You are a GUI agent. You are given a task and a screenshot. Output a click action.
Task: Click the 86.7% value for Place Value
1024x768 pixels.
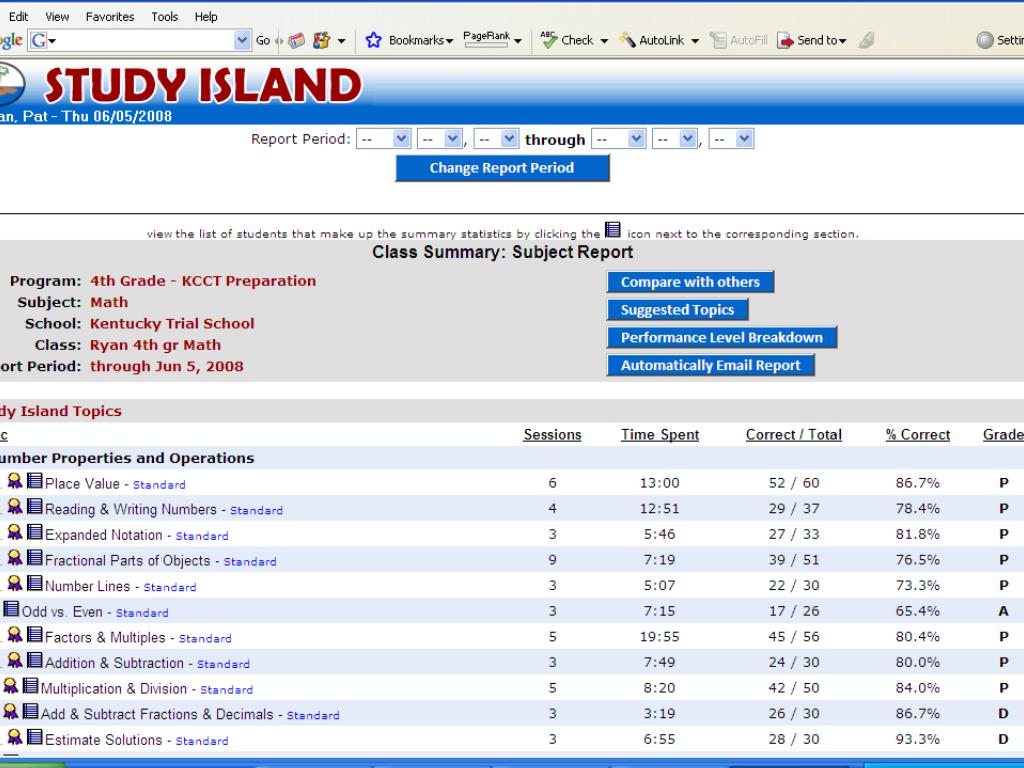[918, 483]
